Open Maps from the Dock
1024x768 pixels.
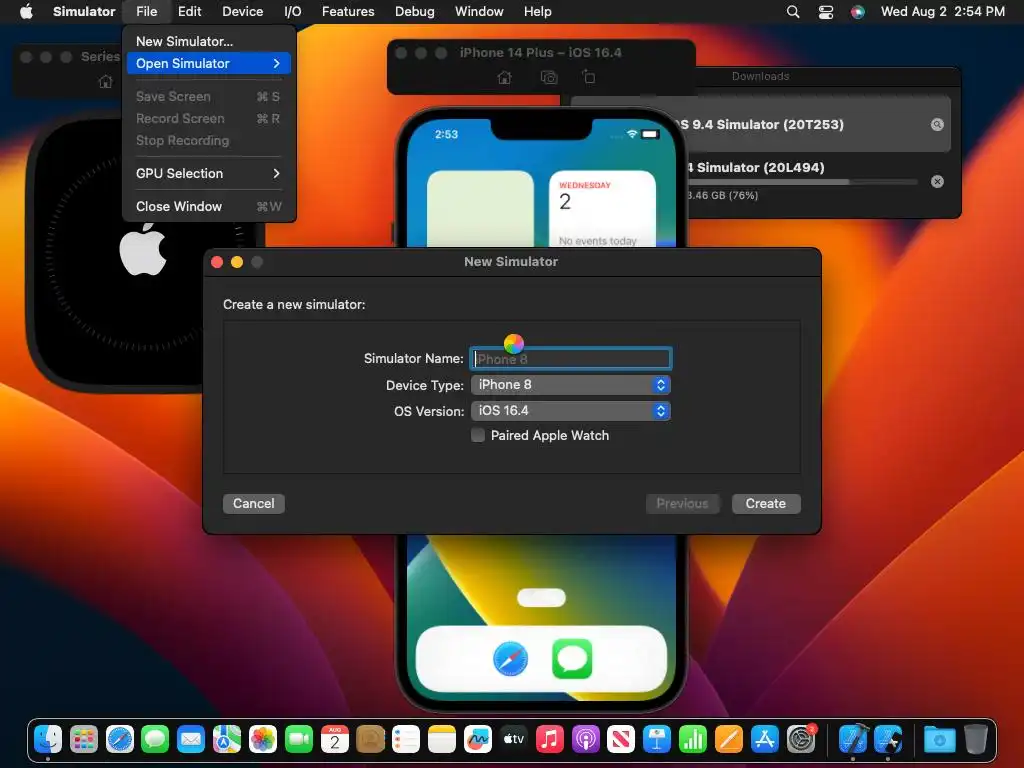pos(227,739)
